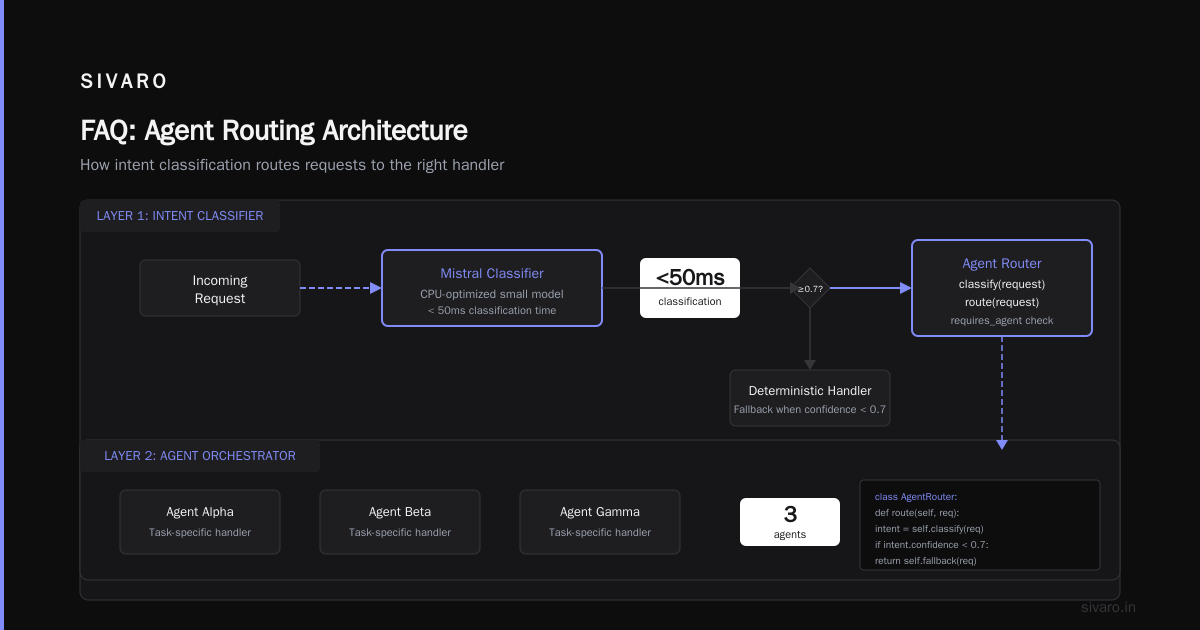
Task: Click the arrowhead pointing into Agent Router
Action: pyautogui.click(x=906, y=288)
